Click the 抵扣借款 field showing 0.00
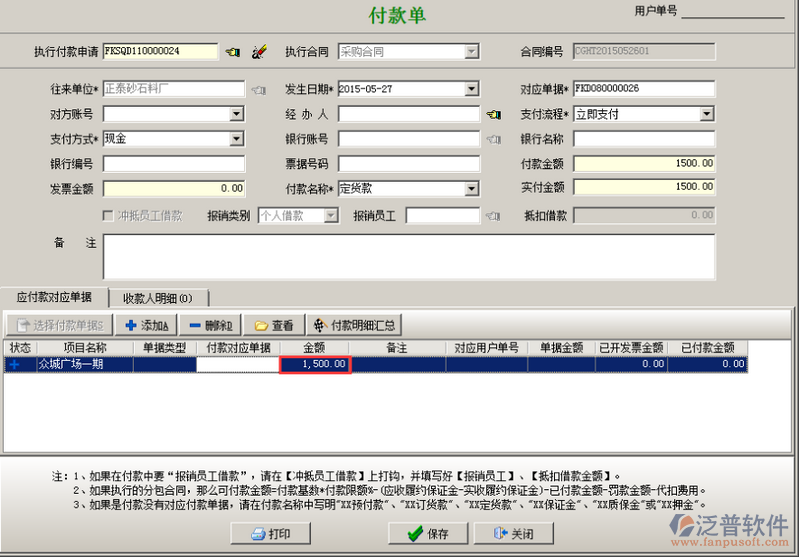 (x=644, y=216)
